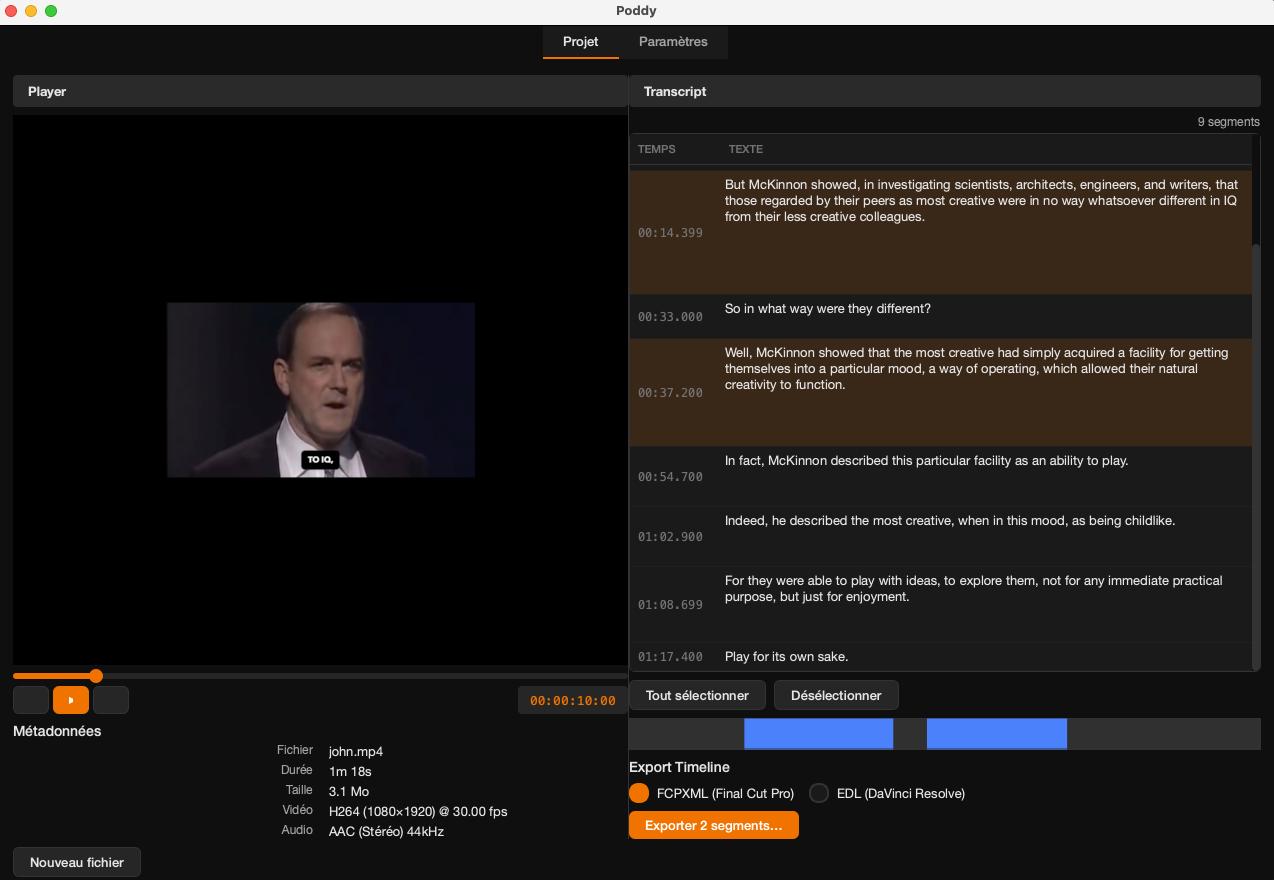Click the transport button right of play

[x=111, y=700]
